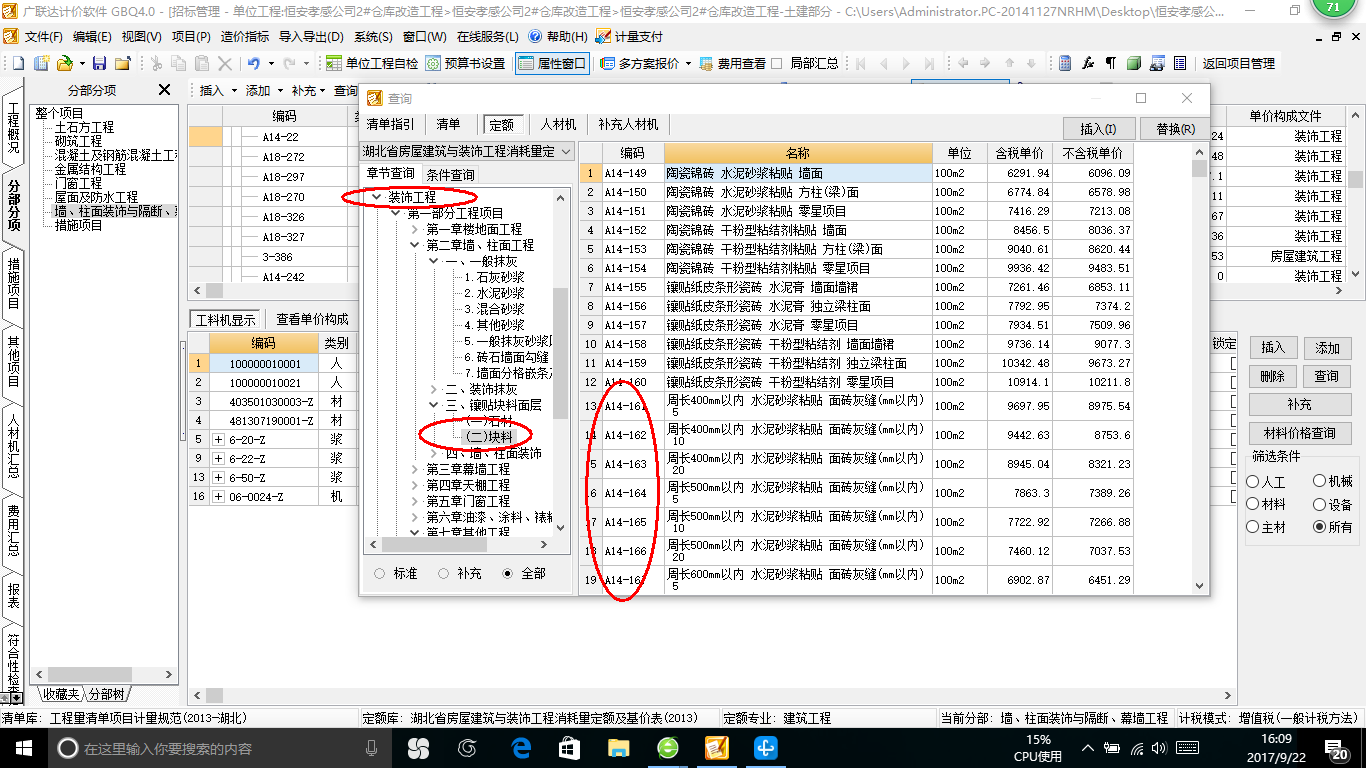Open the 插入 dropdown arrow in sub-toolbar
The image size is (1366, 768).
(234, 90)
